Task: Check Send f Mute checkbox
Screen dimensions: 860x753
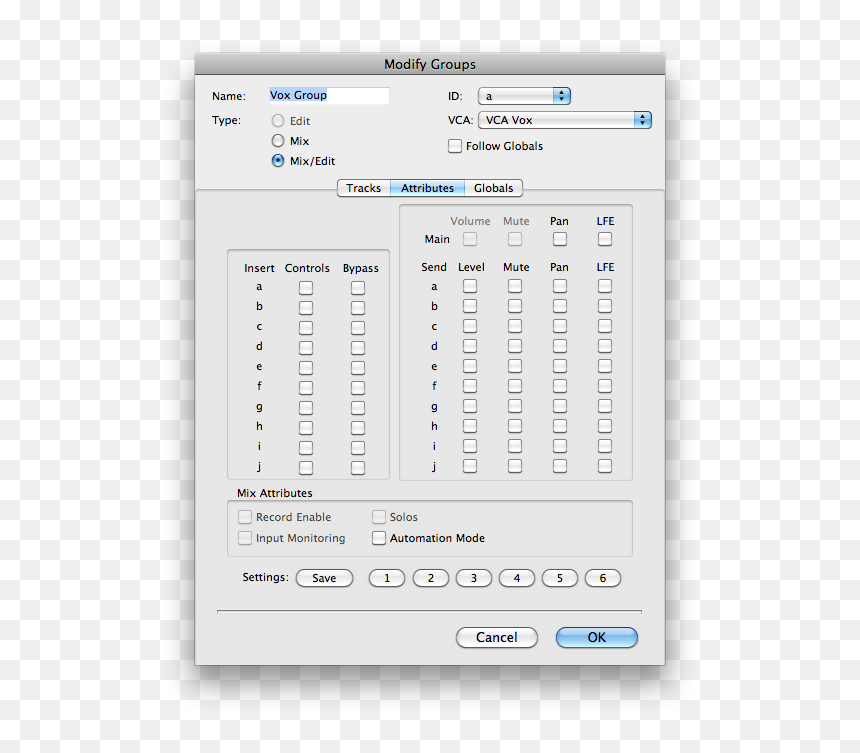Action: pos(514,386)
